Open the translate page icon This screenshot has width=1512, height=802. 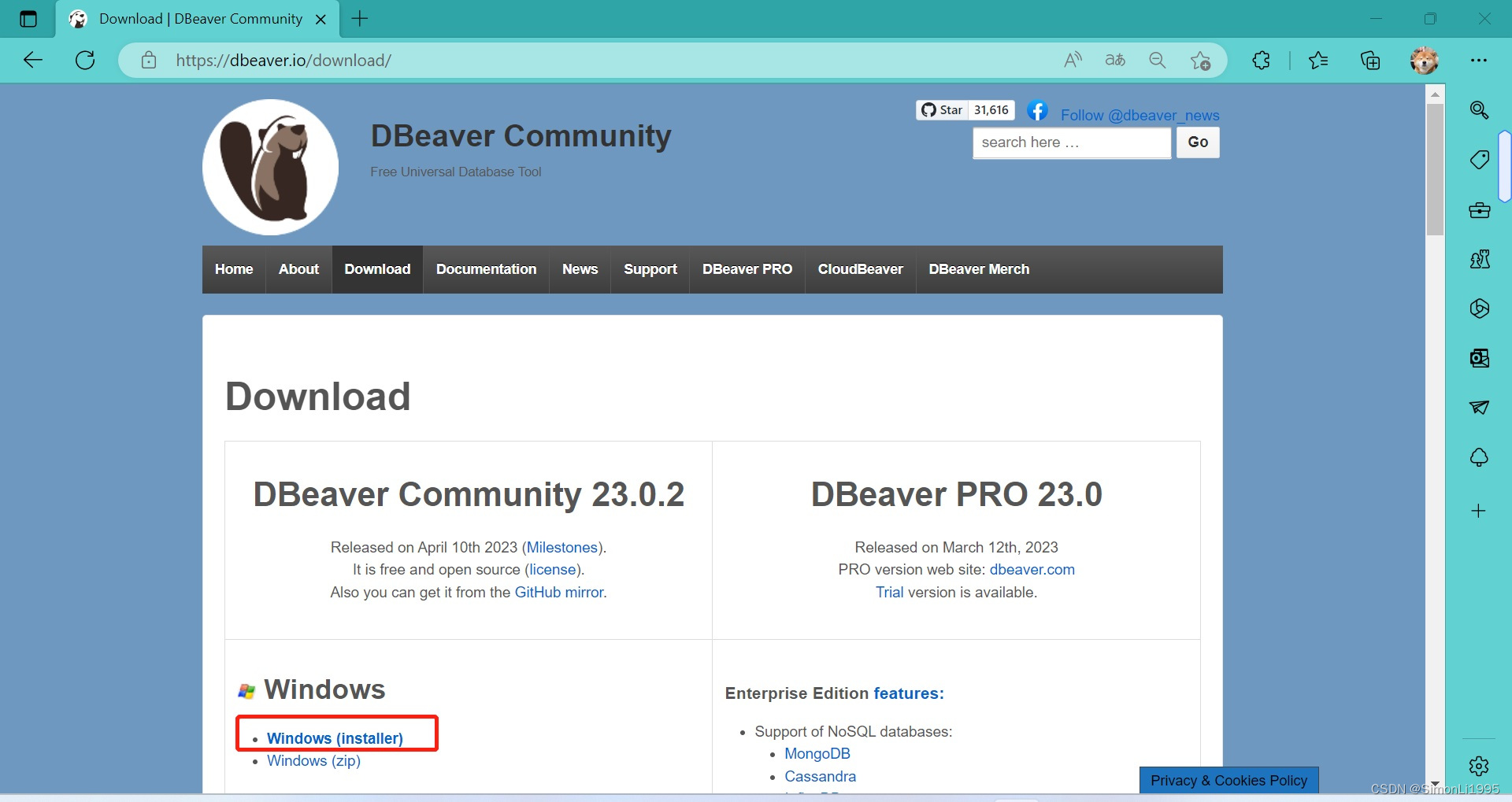click(1115, 60)
